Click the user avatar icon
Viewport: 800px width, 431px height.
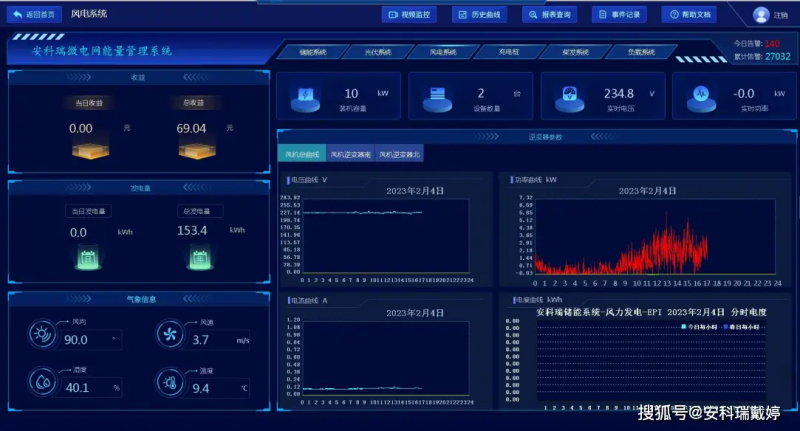[x=761, y=15]
